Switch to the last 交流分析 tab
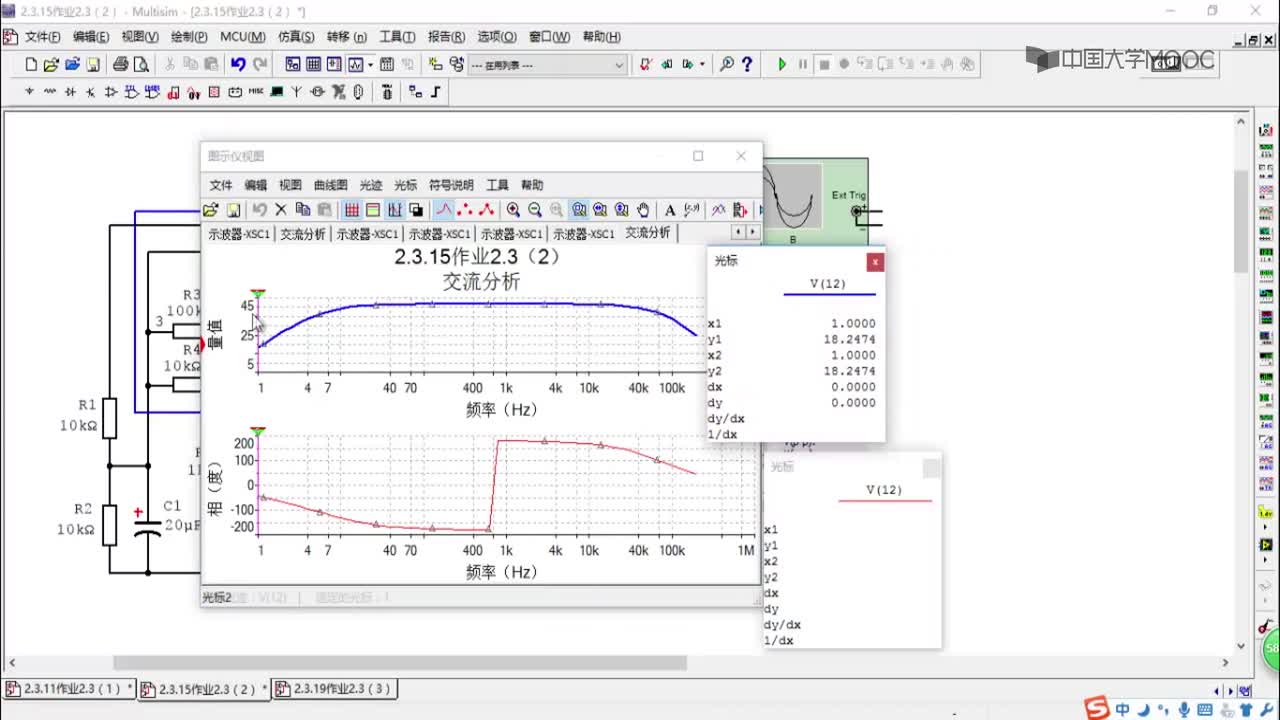This screenshot has height=720, width=1280. coord(648,233)
